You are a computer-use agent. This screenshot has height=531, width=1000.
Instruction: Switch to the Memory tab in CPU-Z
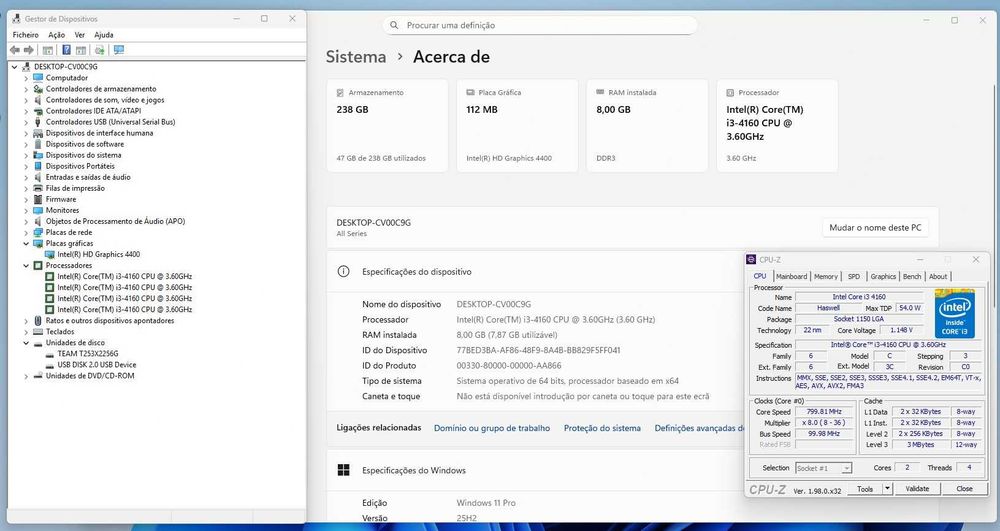point(826,277)
